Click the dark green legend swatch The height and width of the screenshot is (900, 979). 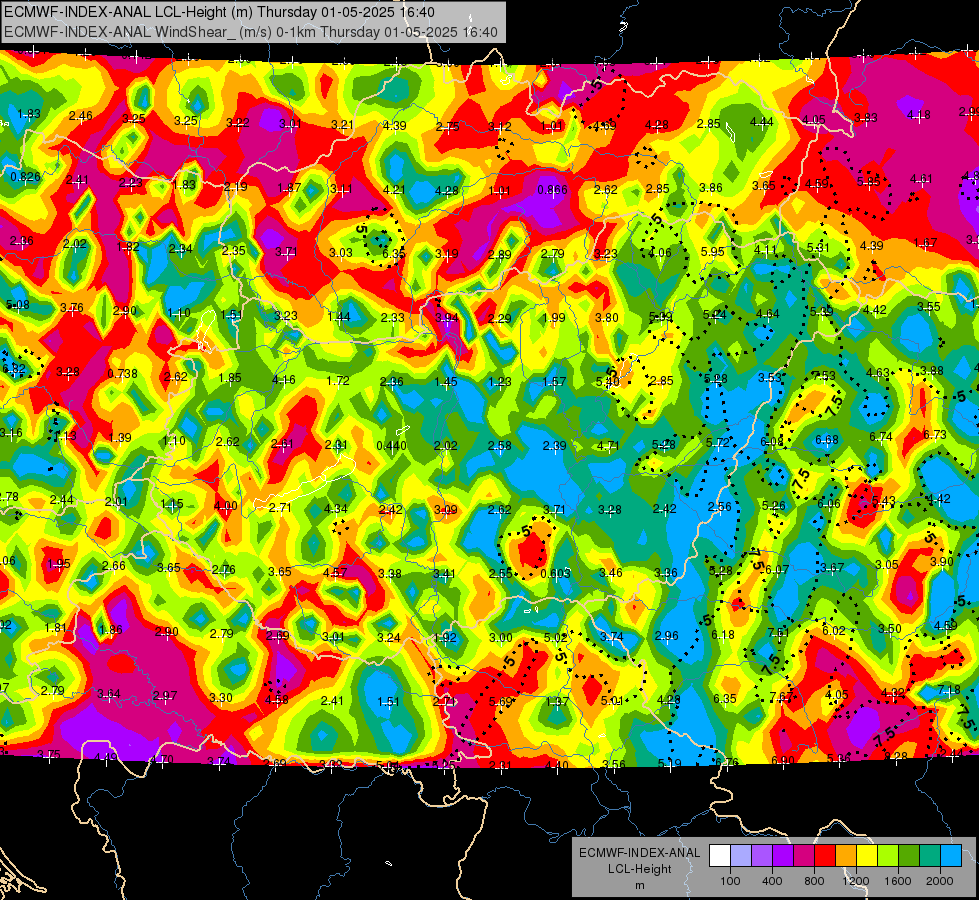tap(908, 855)
